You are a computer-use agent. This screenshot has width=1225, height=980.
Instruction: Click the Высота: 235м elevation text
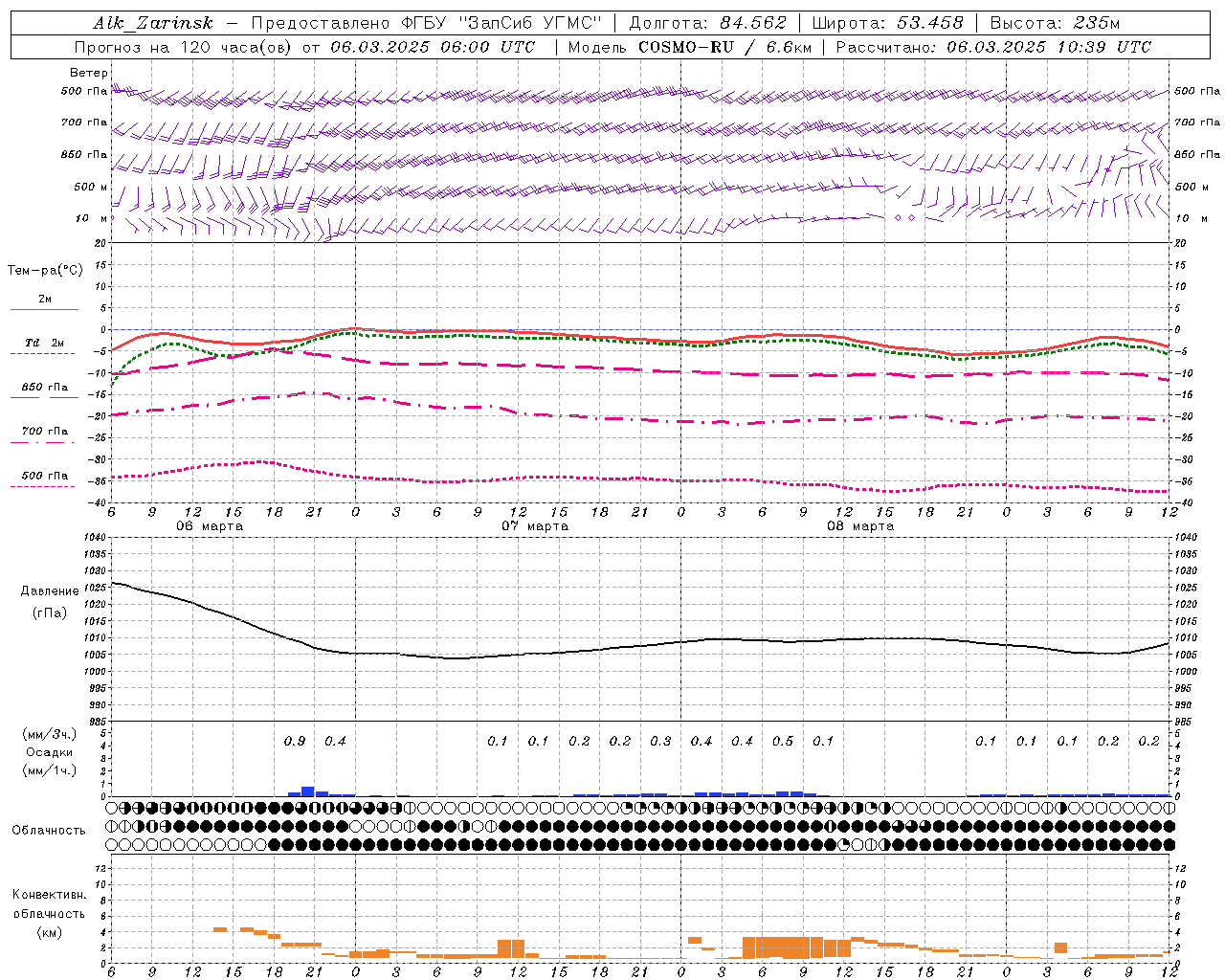tap(1055, 23)
